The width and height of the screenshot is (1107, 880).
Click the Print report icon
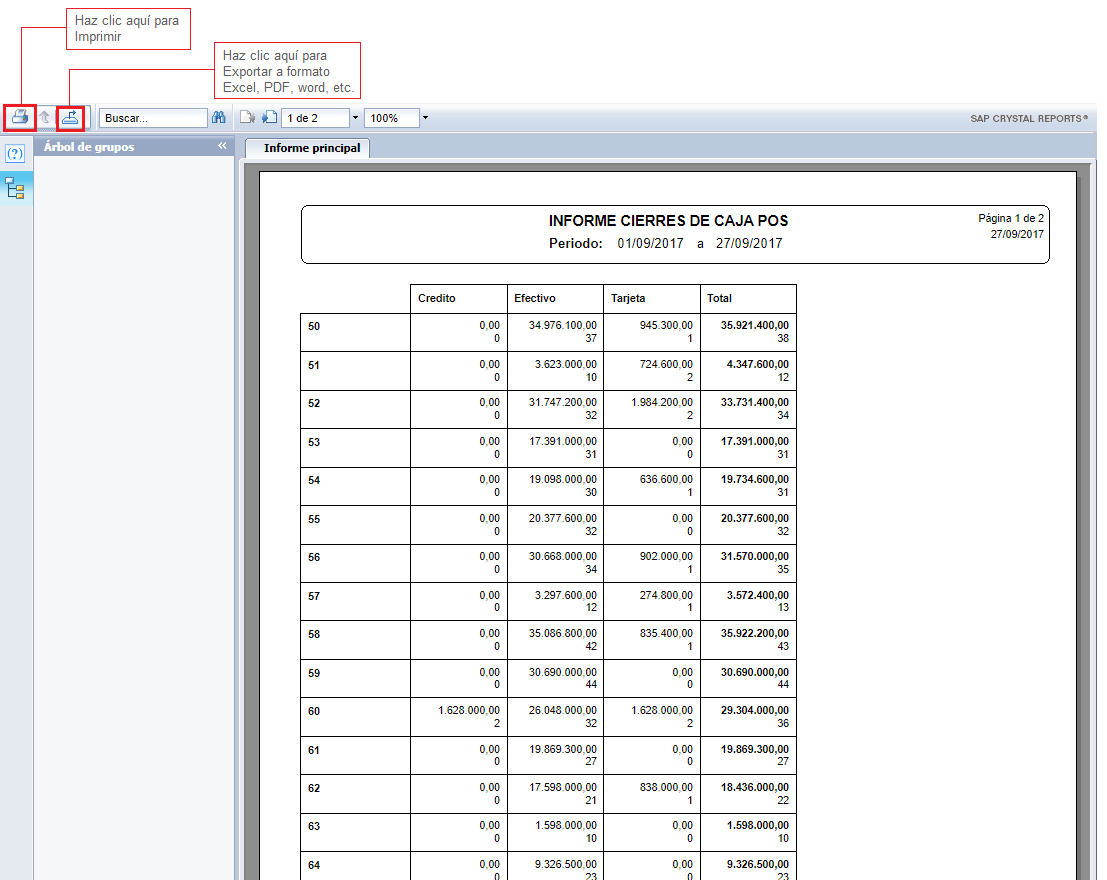19,118
